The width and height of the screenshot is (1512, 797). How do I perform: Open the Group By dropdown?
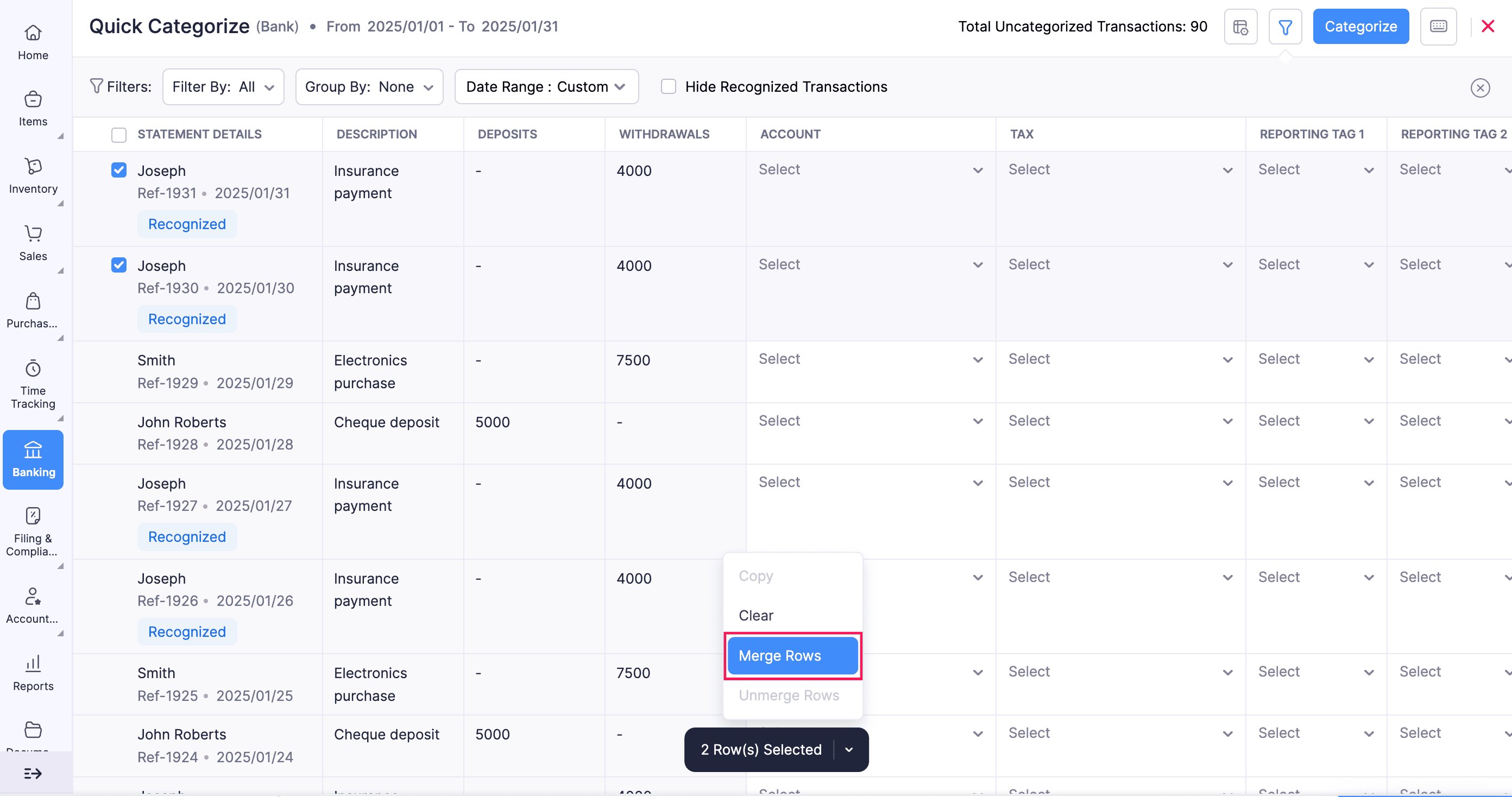pyautogui.click(x=369, y=86)
